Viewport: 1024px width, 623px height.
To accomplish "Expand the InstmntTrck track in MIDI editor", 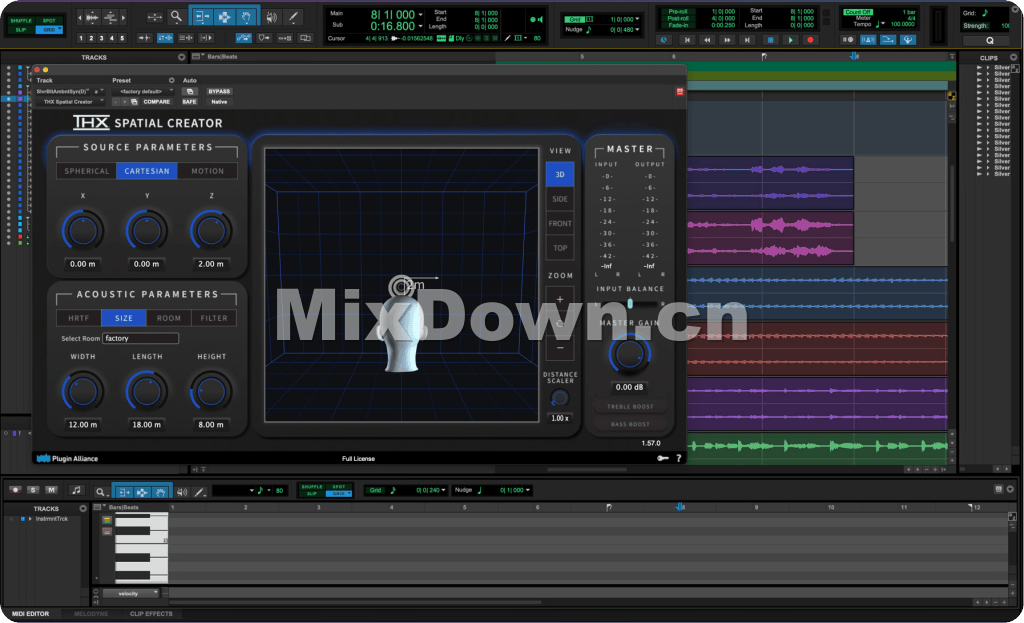I will pos(29,519).
